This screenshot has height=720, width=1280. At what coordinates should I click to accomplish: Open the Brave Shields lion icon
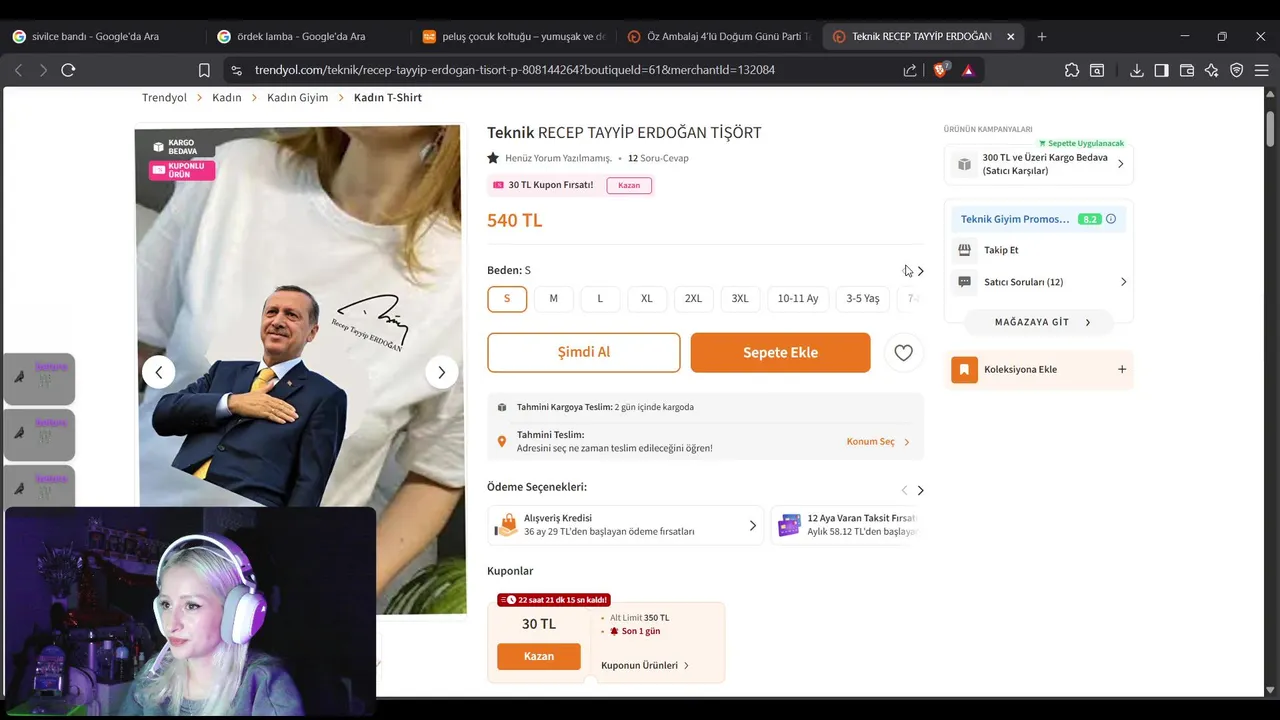pyautogui.click(x=940, y=70)
